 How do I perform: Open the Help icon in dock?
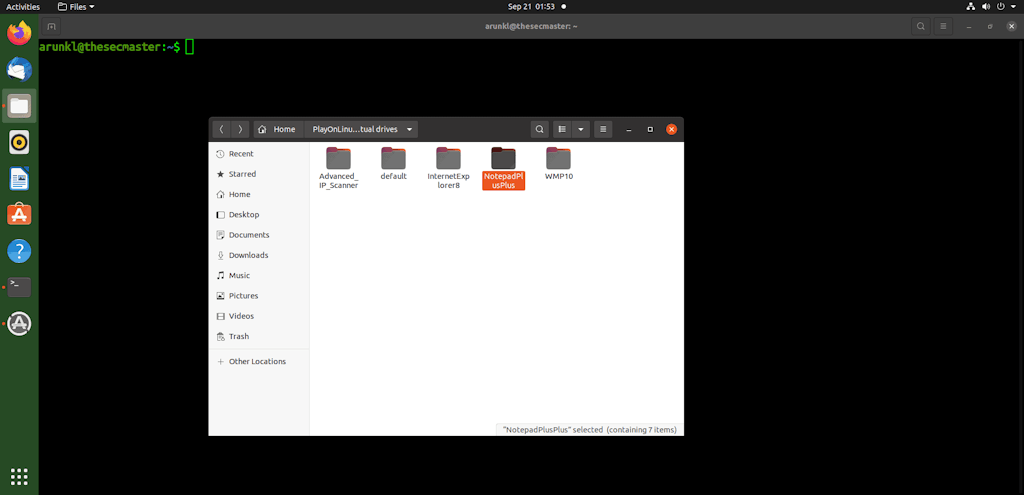pos(20,251)
